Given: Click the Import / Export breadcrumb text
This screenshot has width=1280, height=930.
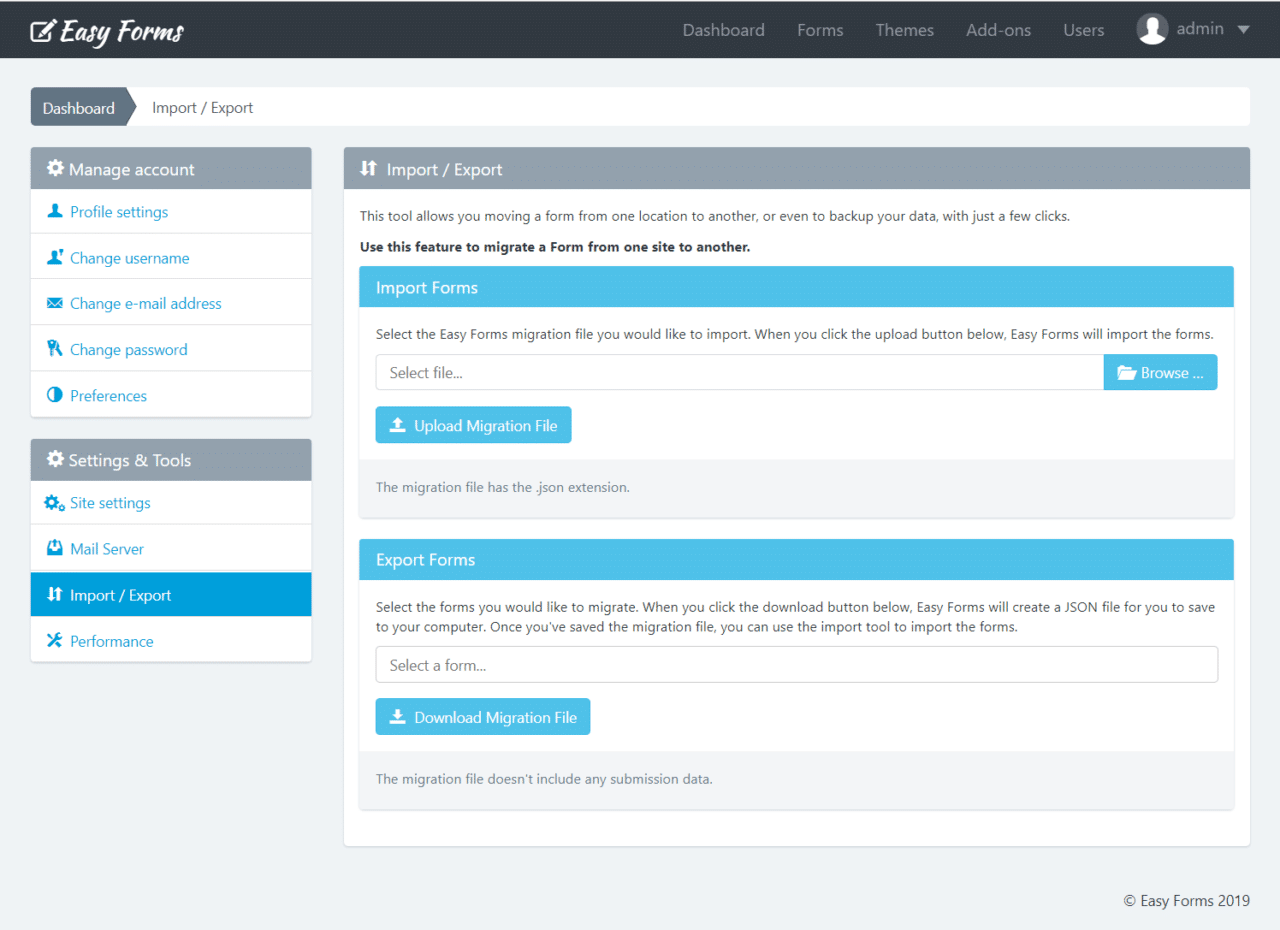Looking at the screenshot, I should click(203, 107).
